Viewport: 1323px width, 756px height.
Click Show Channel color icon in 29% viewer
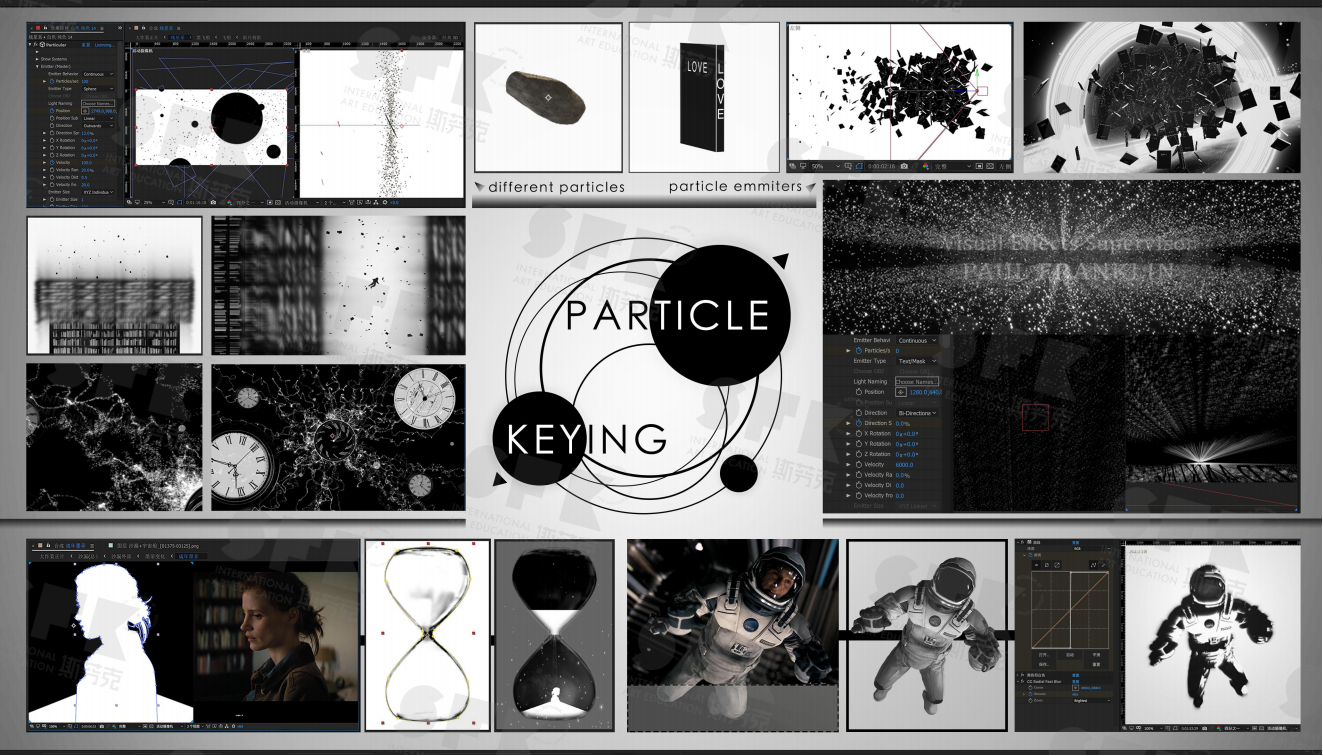[x=228, y=201]
